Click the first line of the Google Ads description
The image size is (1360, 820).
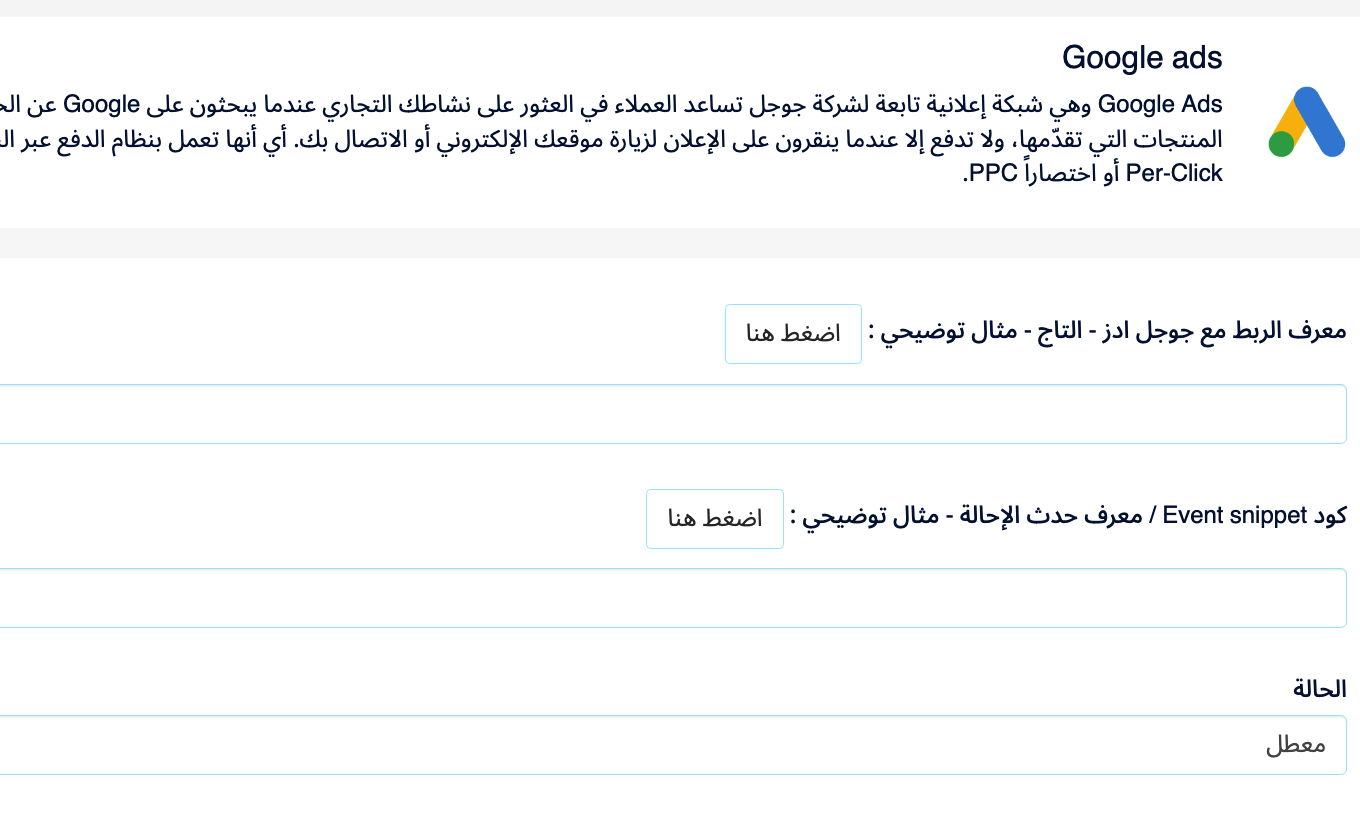click(x=700, y=104)
